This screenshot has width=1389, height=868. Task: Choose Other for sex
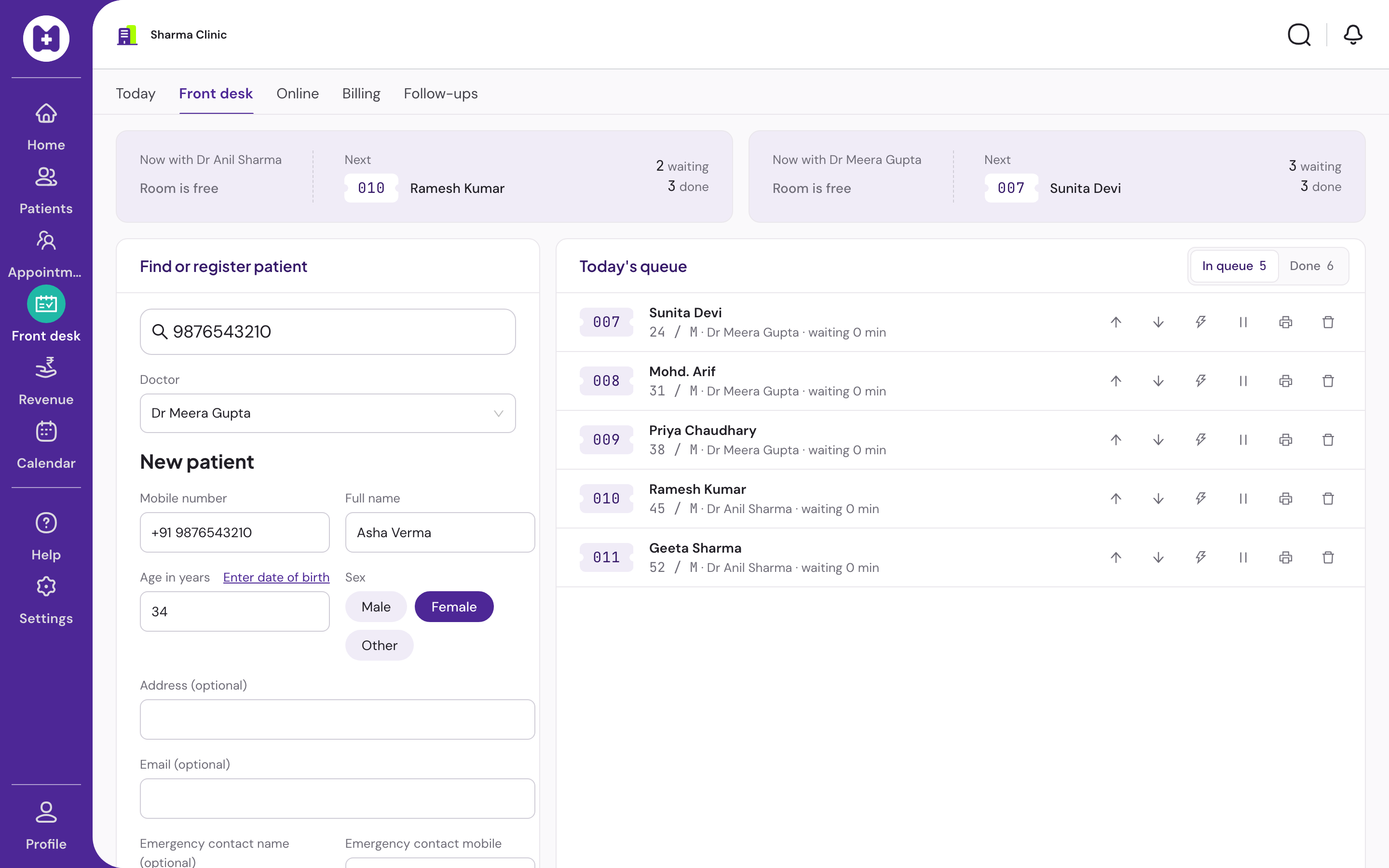(x=380, y=645)
